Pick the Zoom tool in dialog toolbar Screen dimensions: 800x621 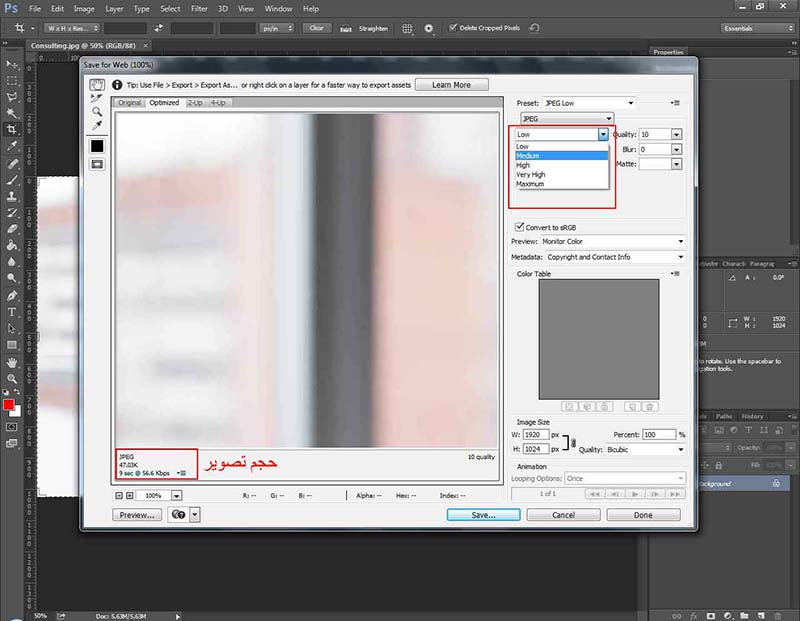tap(97, 112)
